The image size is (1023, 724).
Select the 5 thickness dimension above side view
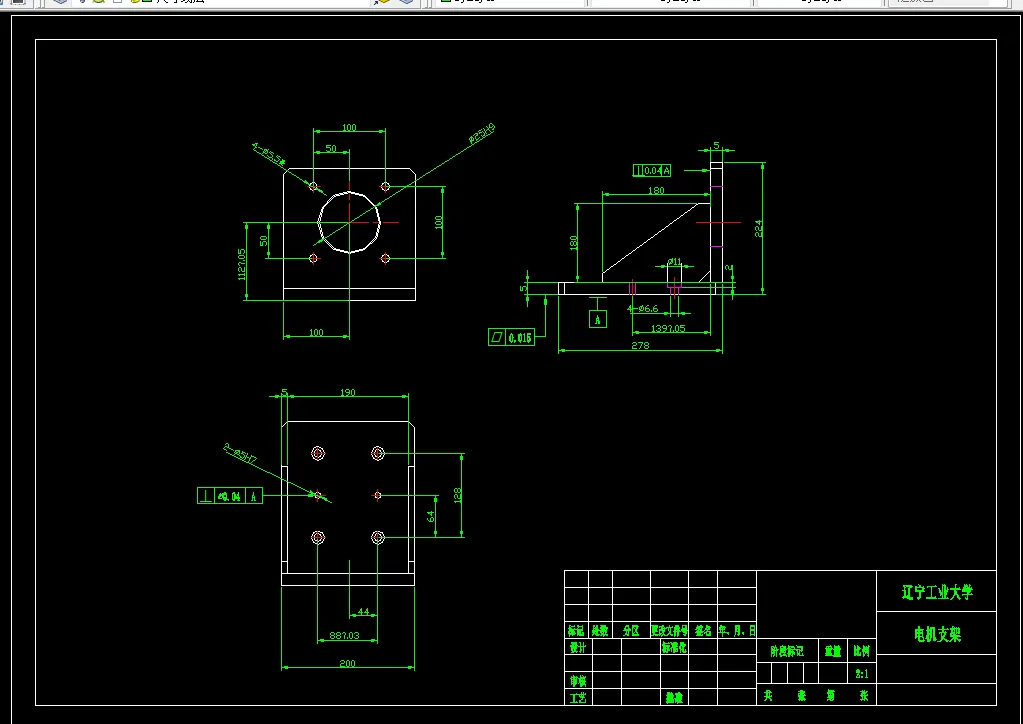tap(716, 145)
